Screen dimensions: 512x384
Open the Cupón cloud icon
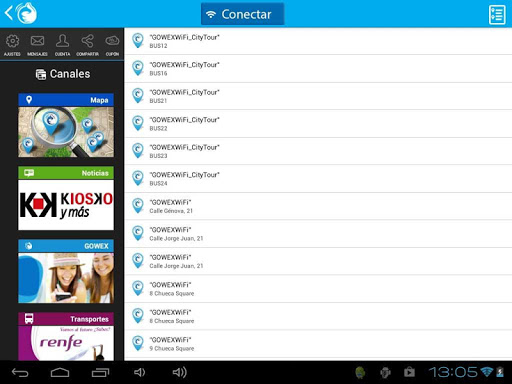(112, 45)
